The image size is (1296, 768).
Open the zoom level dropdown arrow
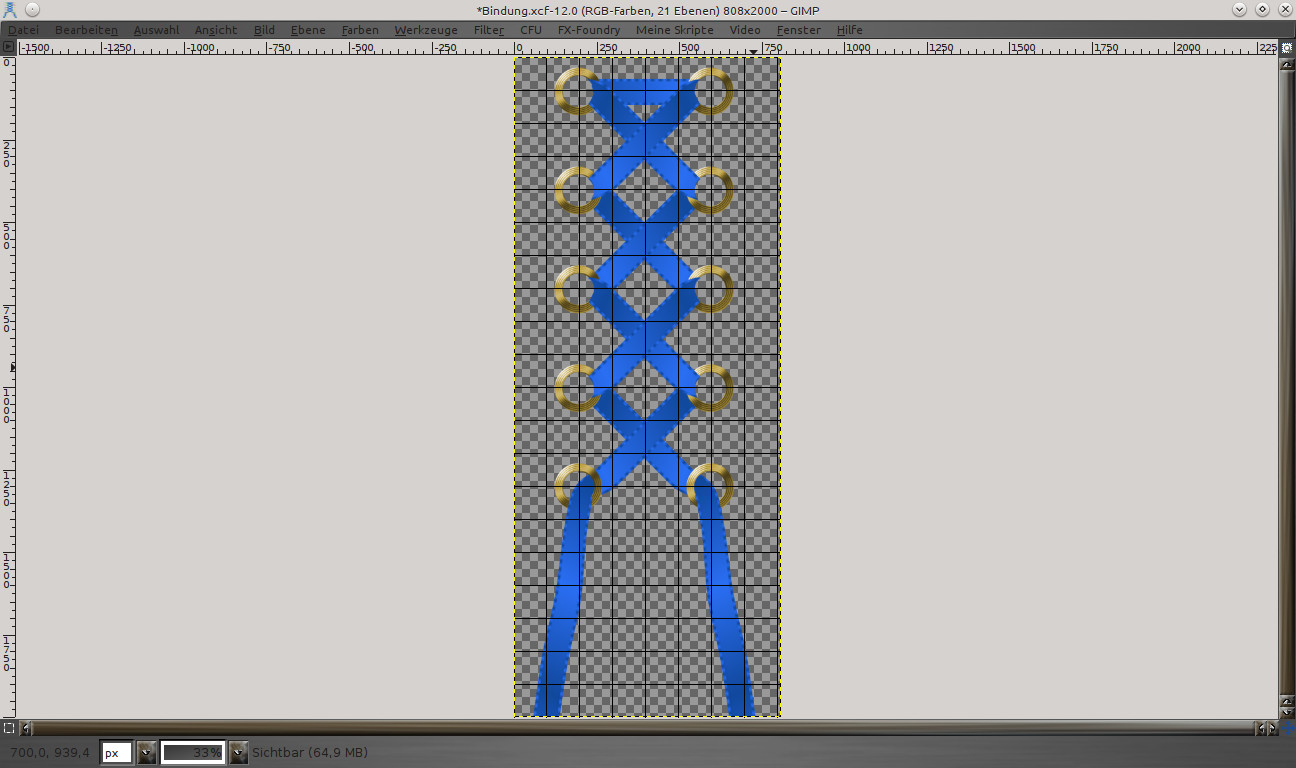tap(239, 753)
